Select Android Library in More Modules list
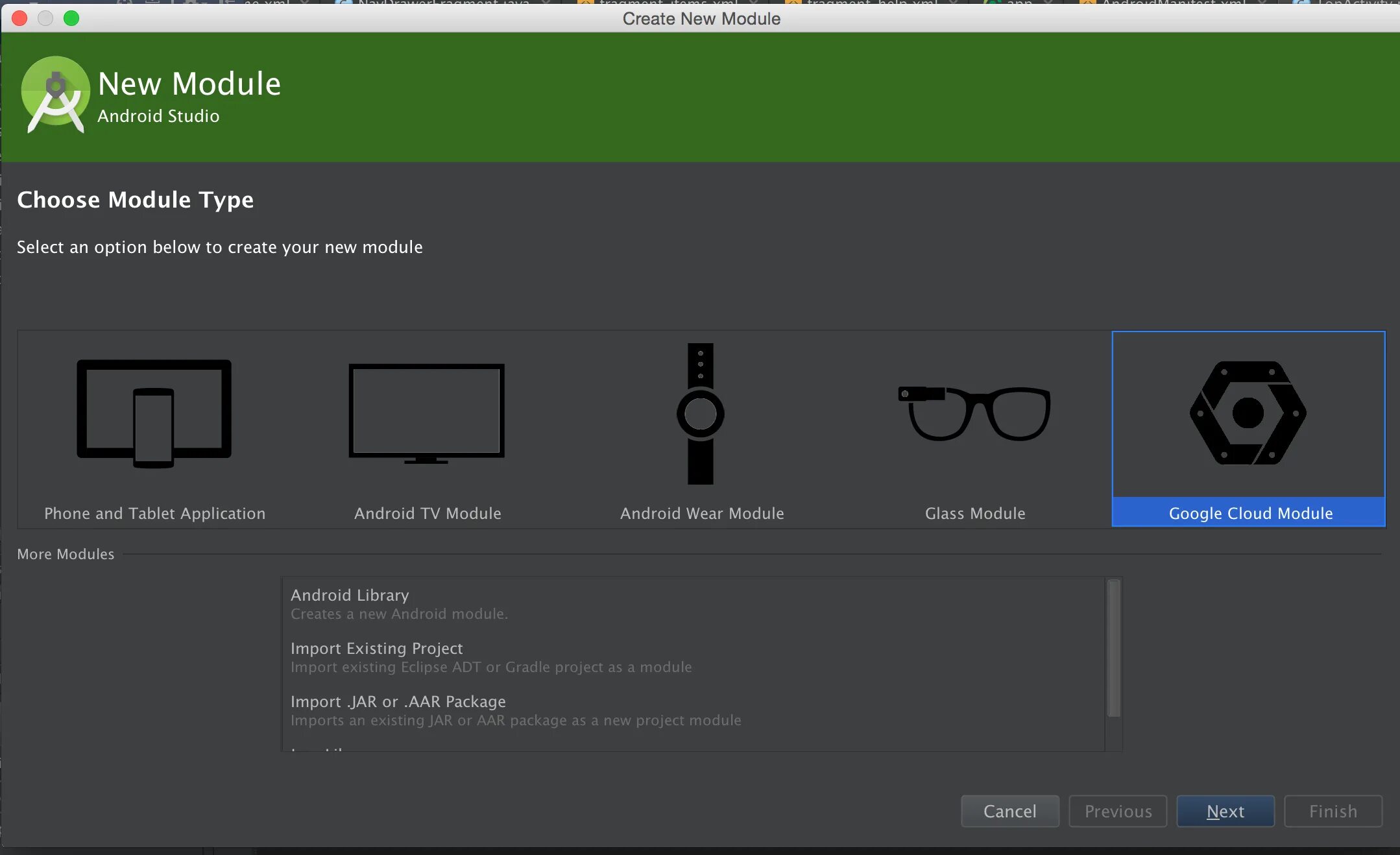Screen dimensions: 1400x855 click(694, 604)
